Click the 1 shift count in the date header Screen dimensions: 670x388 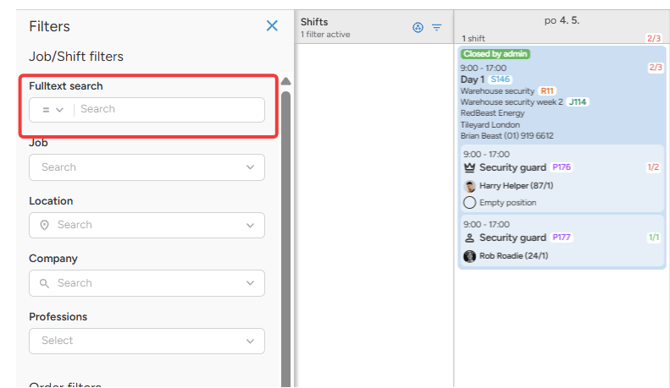pos(473,38)
